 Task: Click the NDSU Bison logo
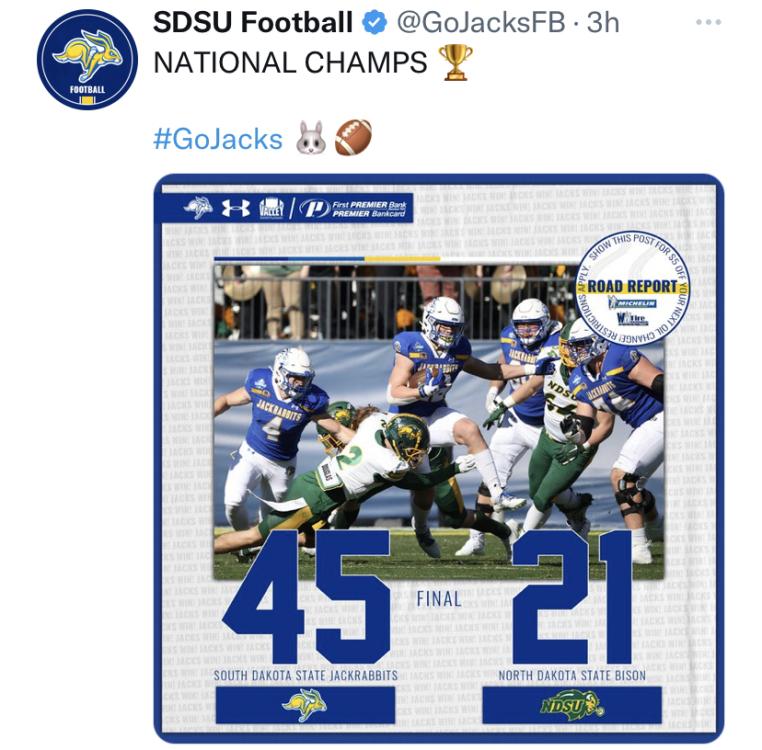572,705
